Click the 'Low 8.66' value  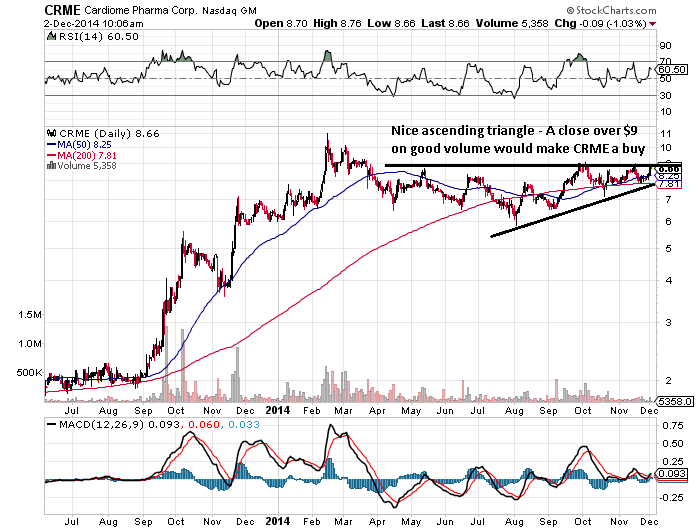(392, 24)
